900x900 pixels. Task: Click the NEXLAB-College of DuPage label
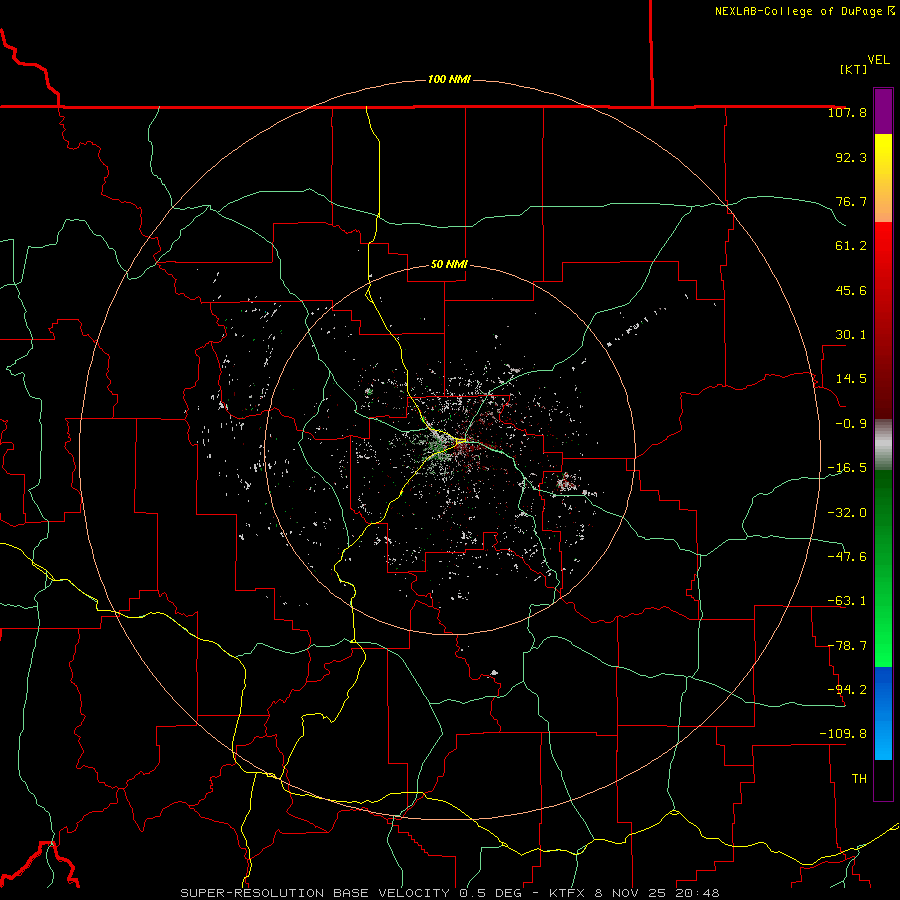(x=805, y=11)
